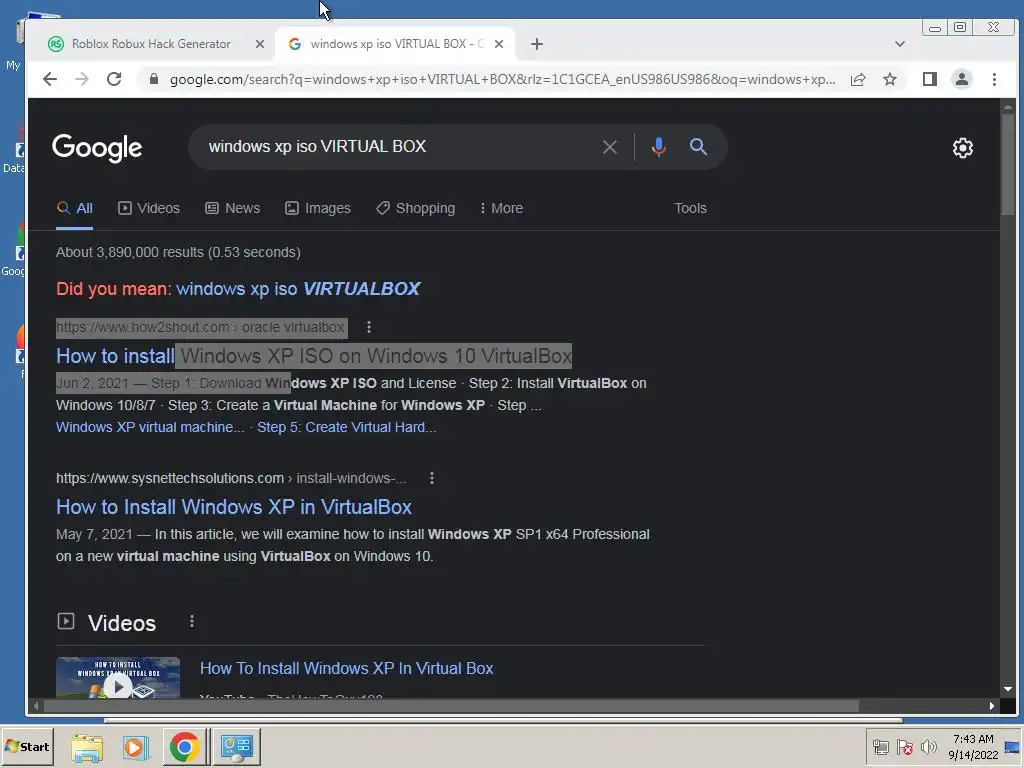Click the horizontal scrollbar right arrow
The height and width of the screenshot is (768, 1024).
(x=992, y=706)
